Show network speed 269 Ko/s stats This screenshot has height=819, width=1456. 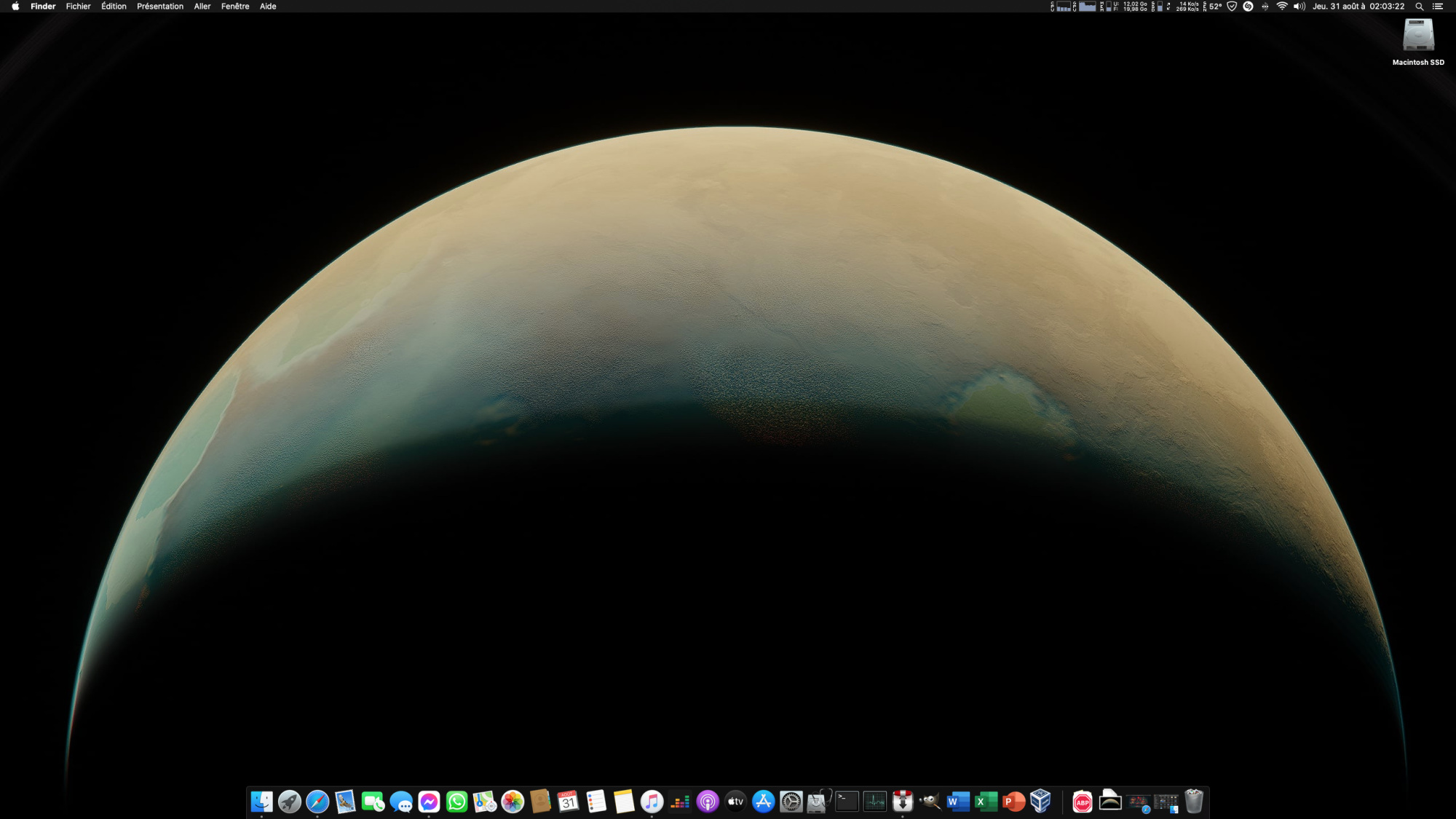click(1183, 6)
